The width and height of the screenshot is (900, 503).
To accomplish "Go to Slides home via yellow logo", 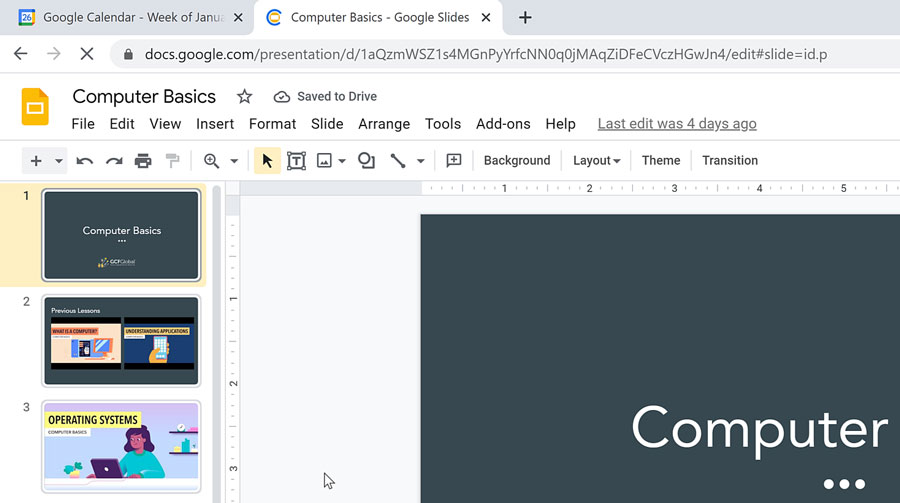I will [x=35, y=107].
